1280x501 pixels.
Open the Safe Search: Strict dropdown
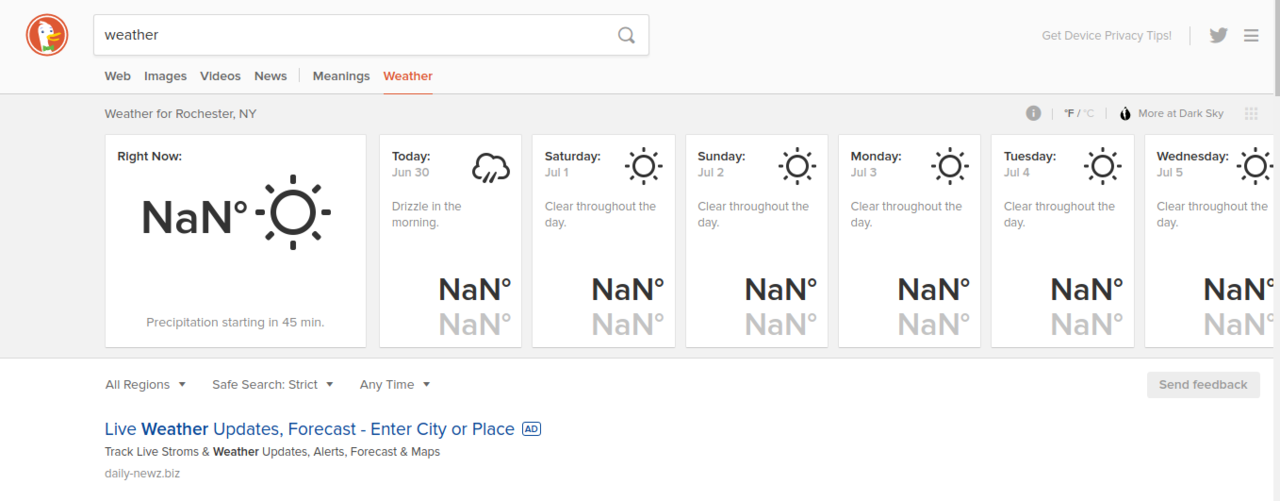[x=272, y=385]
